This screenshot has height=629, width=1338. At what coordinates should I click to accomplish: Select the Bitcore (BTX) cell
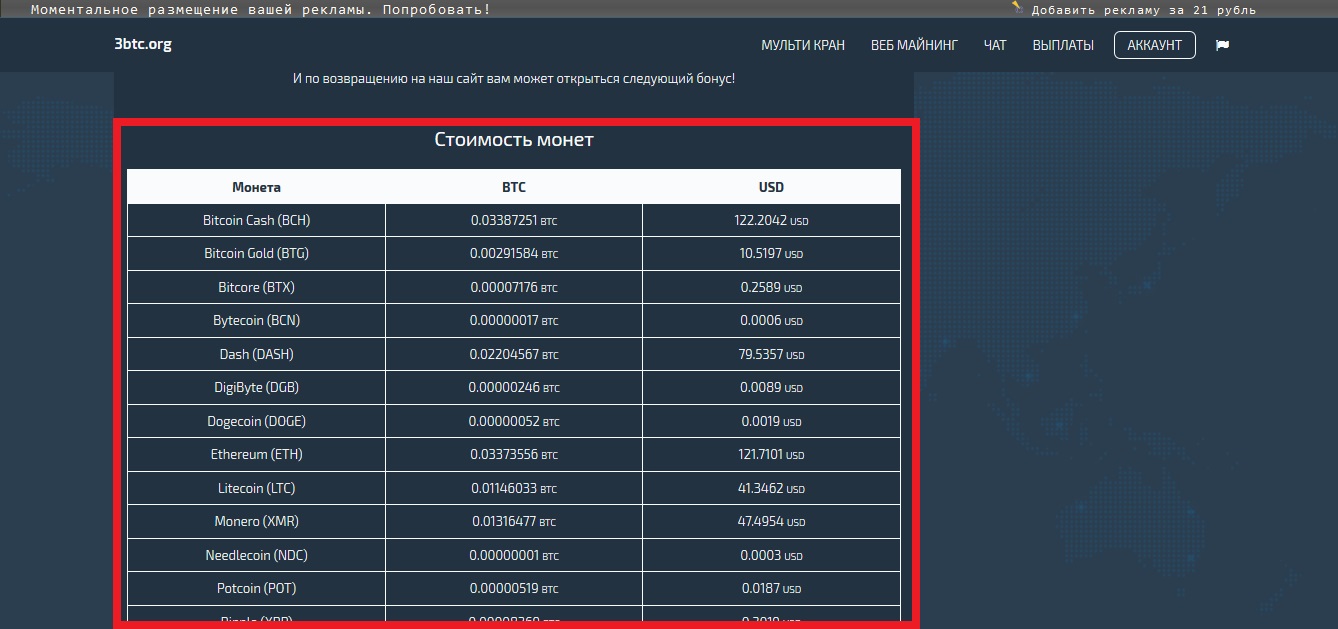click(x=256, y=287)
